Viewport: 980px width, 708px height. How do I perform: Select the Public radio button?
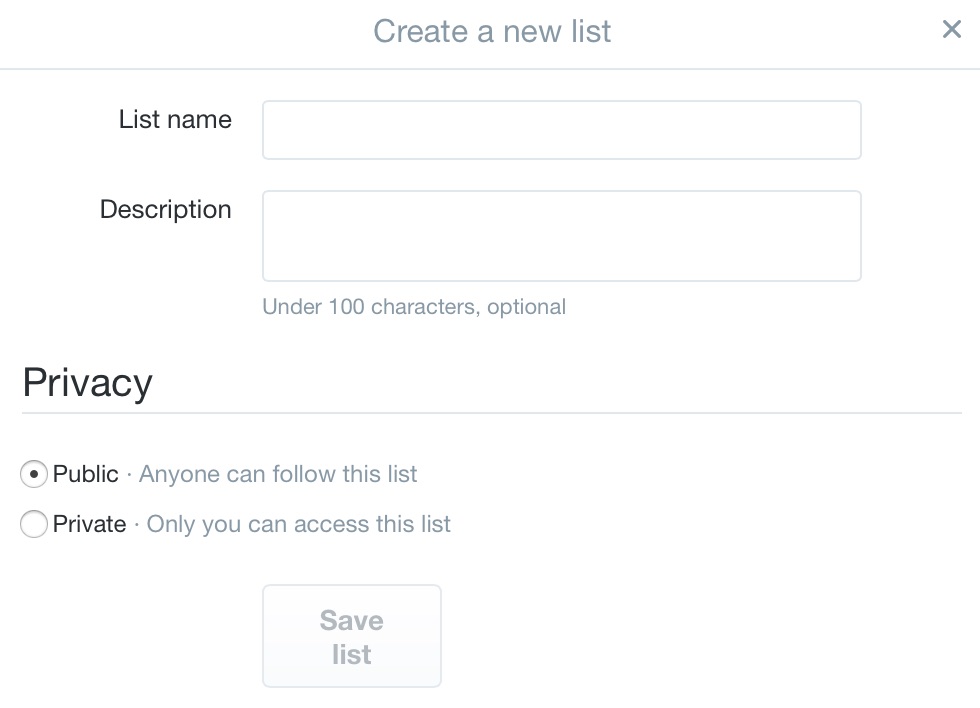click(34, 474)
